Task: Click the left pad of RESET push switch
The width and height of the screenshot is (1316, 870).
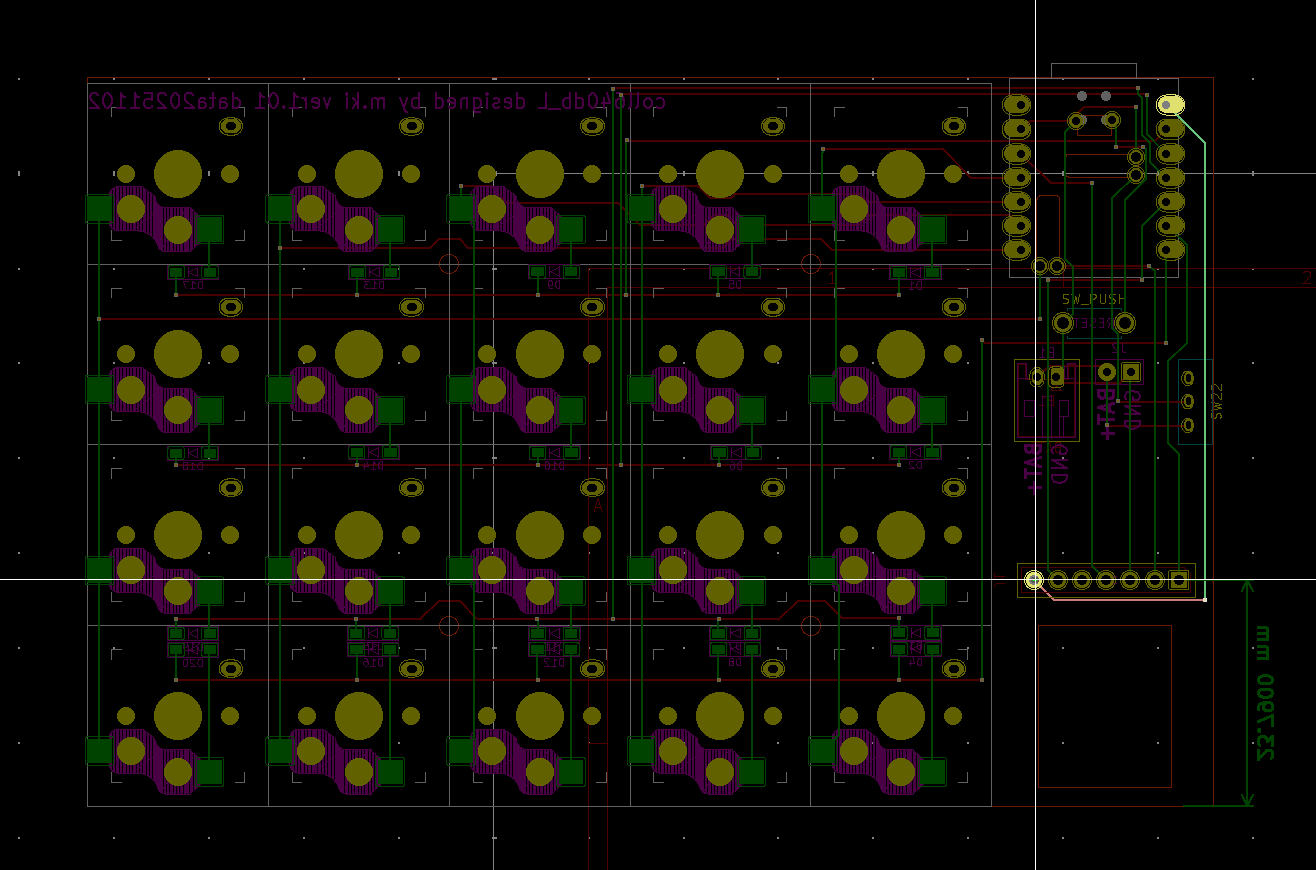Action: tap(1063, 323)
